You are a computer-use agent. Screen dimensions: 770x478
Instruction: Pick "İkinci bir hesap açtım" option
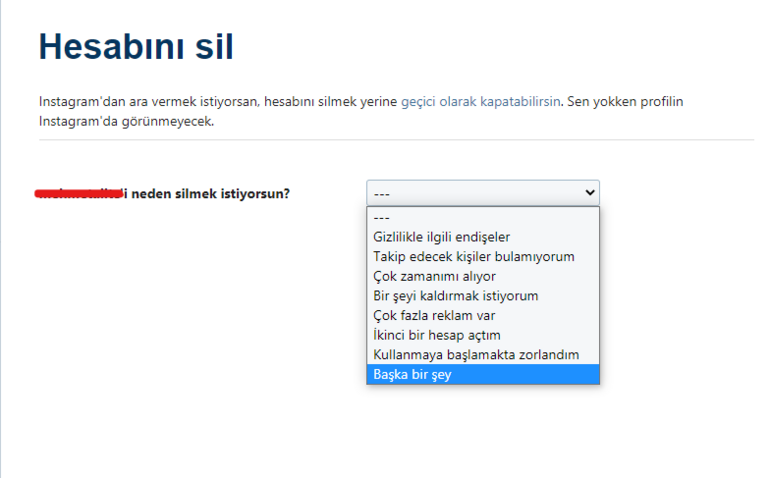point(436,335)
